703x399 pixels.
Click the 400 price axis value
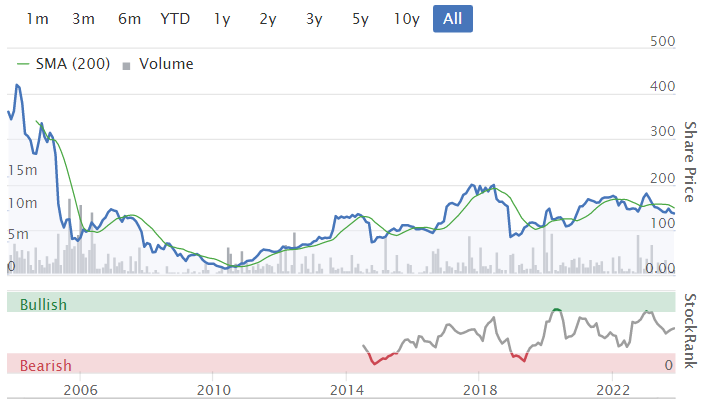[663, 86]
